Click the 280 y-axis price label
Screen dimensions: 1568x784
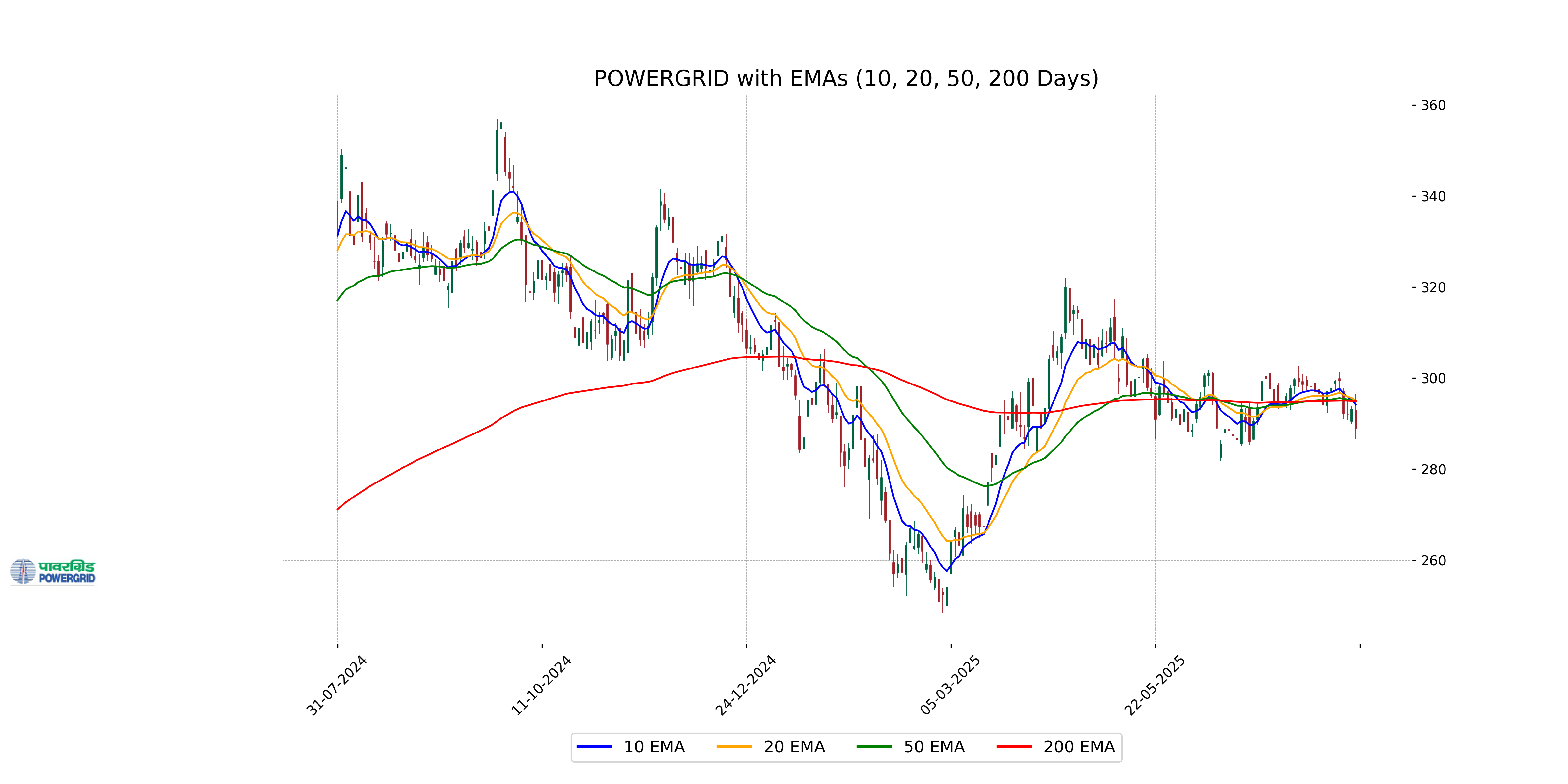click(1433, 469)
